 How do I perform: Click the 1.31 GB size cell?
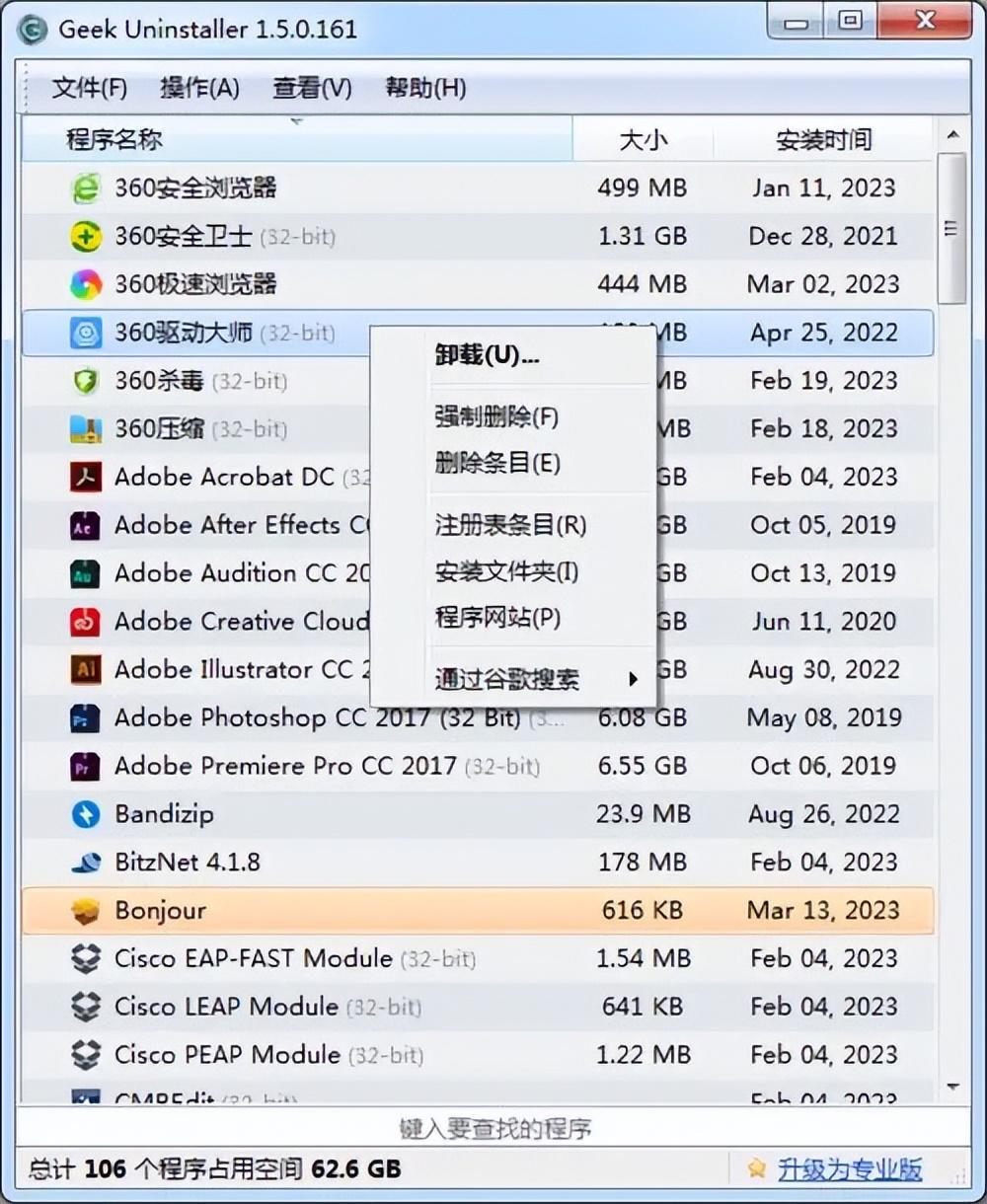tap(643, 236)
